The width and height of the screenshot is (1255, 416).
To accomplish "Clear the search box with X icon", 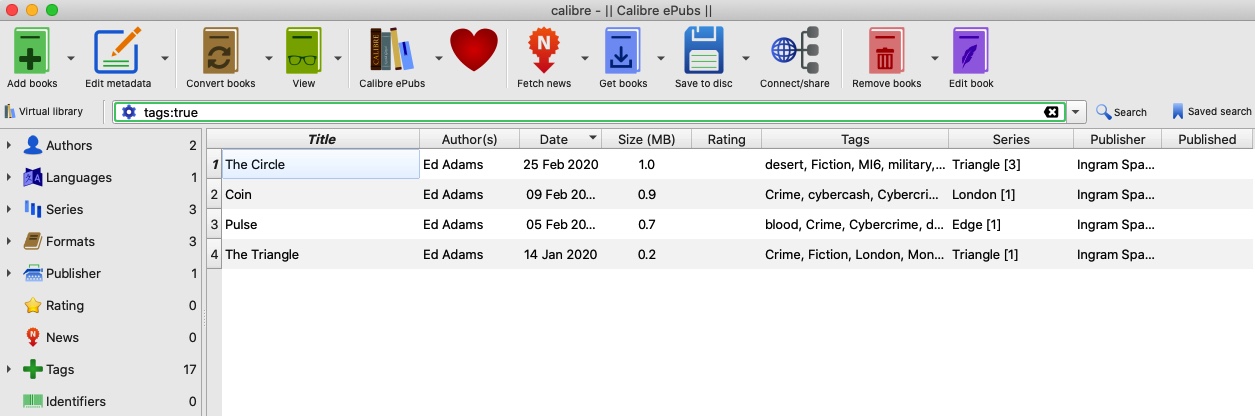I will click(1051, 112).
